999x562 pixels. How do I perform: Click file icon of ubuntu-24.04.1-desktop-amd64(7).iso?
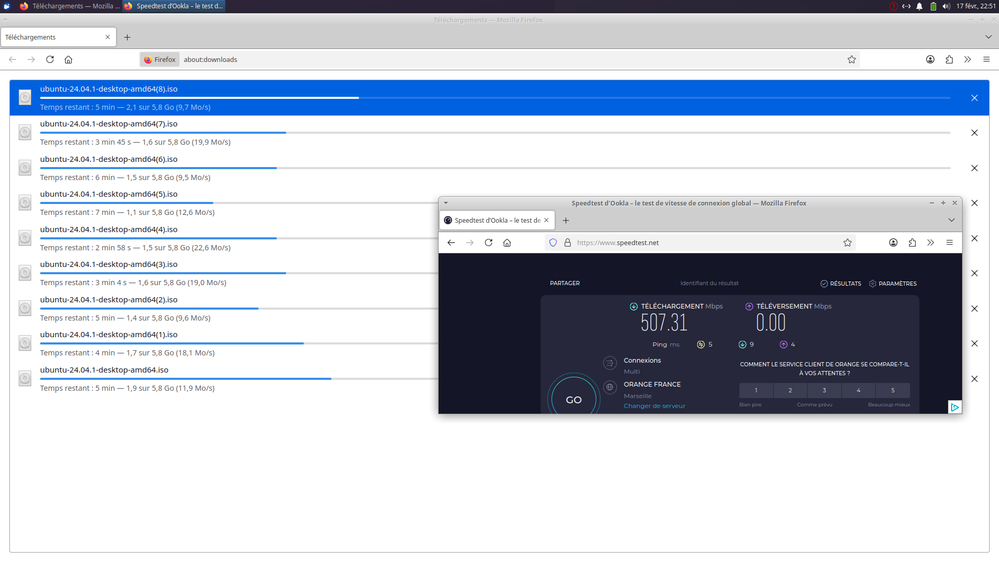(x=25, y=133)
